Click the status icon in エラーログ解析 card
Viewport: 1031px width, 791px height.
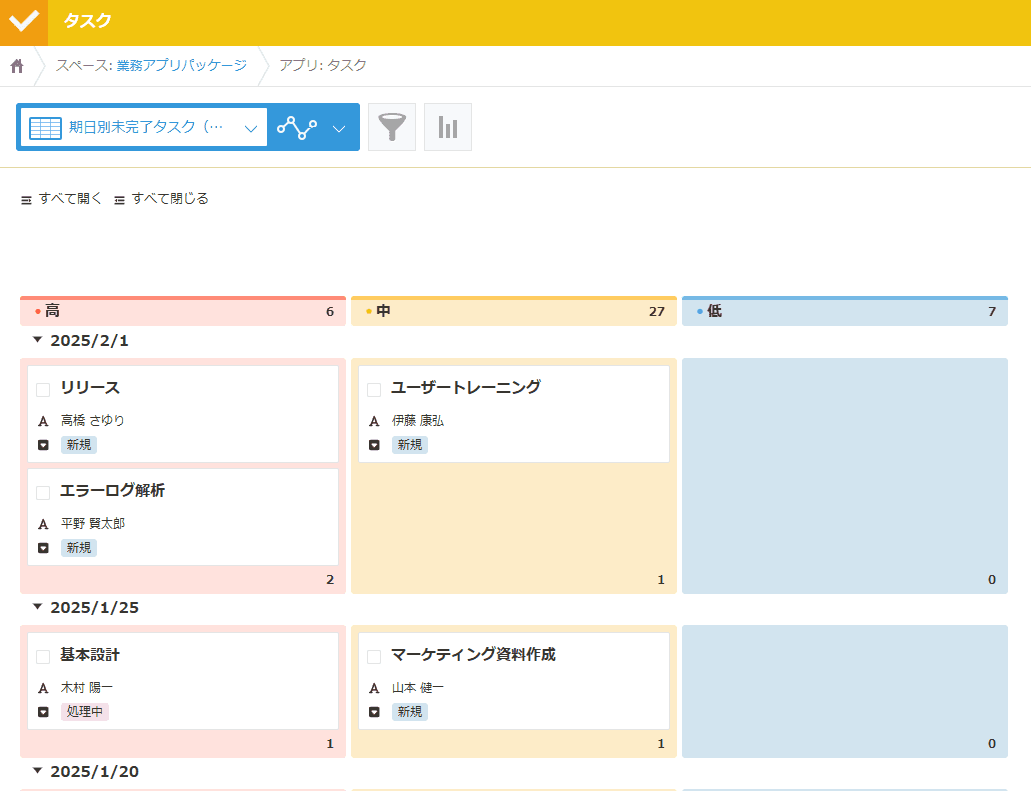(x=43, y=548)
